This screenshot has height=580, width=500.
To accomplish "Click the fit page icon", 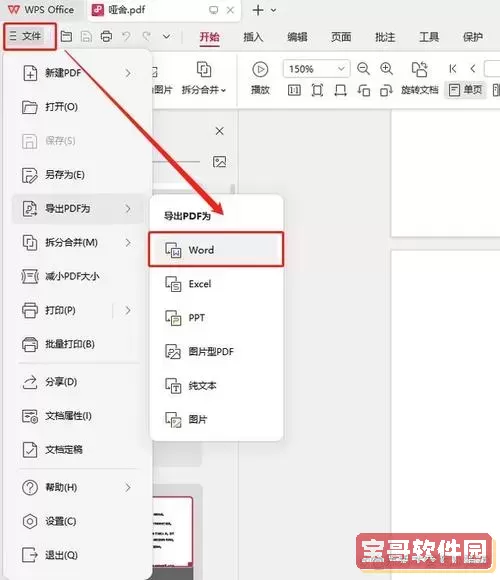I will pyautogui.click(x=317, y=90).
